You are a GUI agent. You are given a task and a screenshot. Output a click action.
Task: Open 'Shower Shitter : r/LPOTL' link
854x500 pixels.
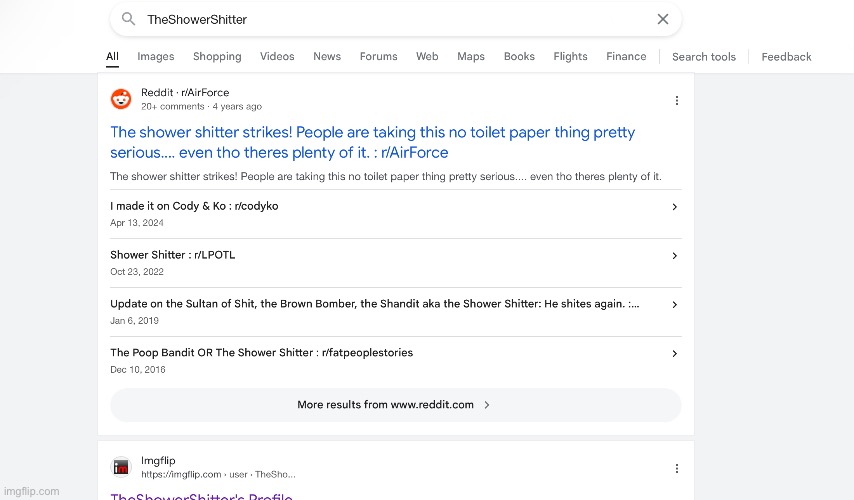173,255
